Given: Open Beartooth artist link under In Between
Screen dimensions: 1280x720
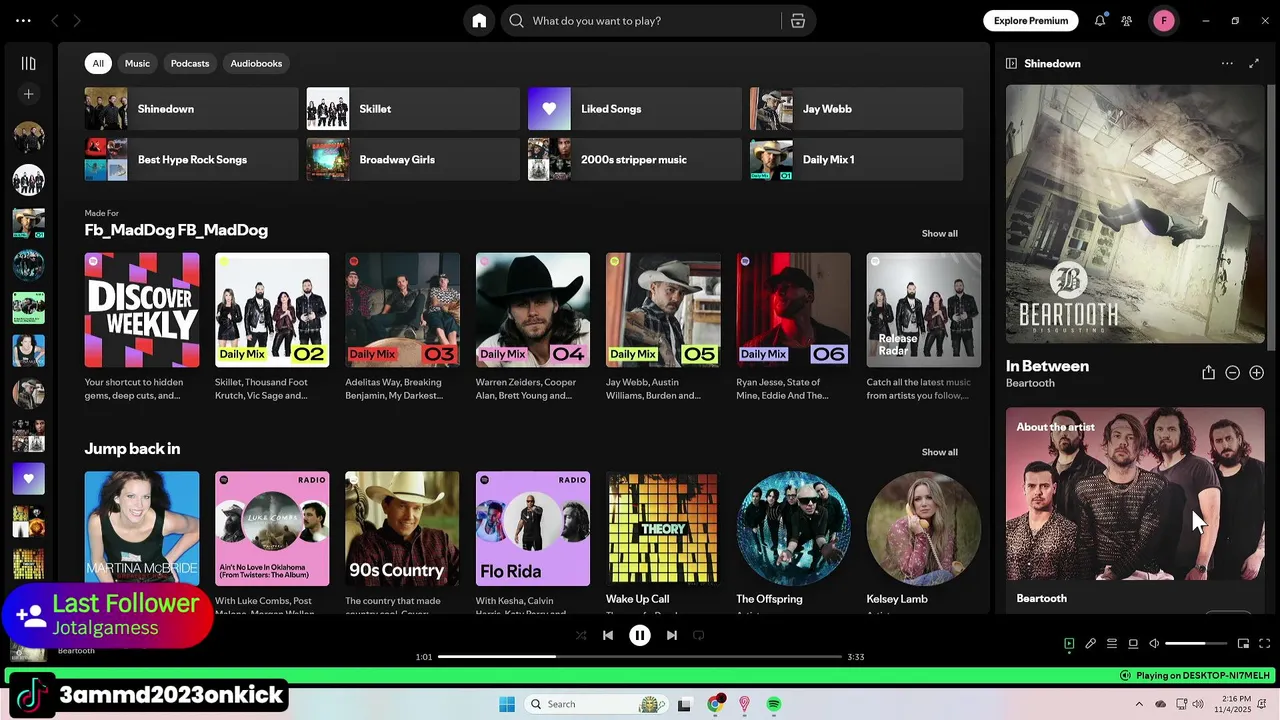Looking at the screenshot, I should click(1030, 383).
